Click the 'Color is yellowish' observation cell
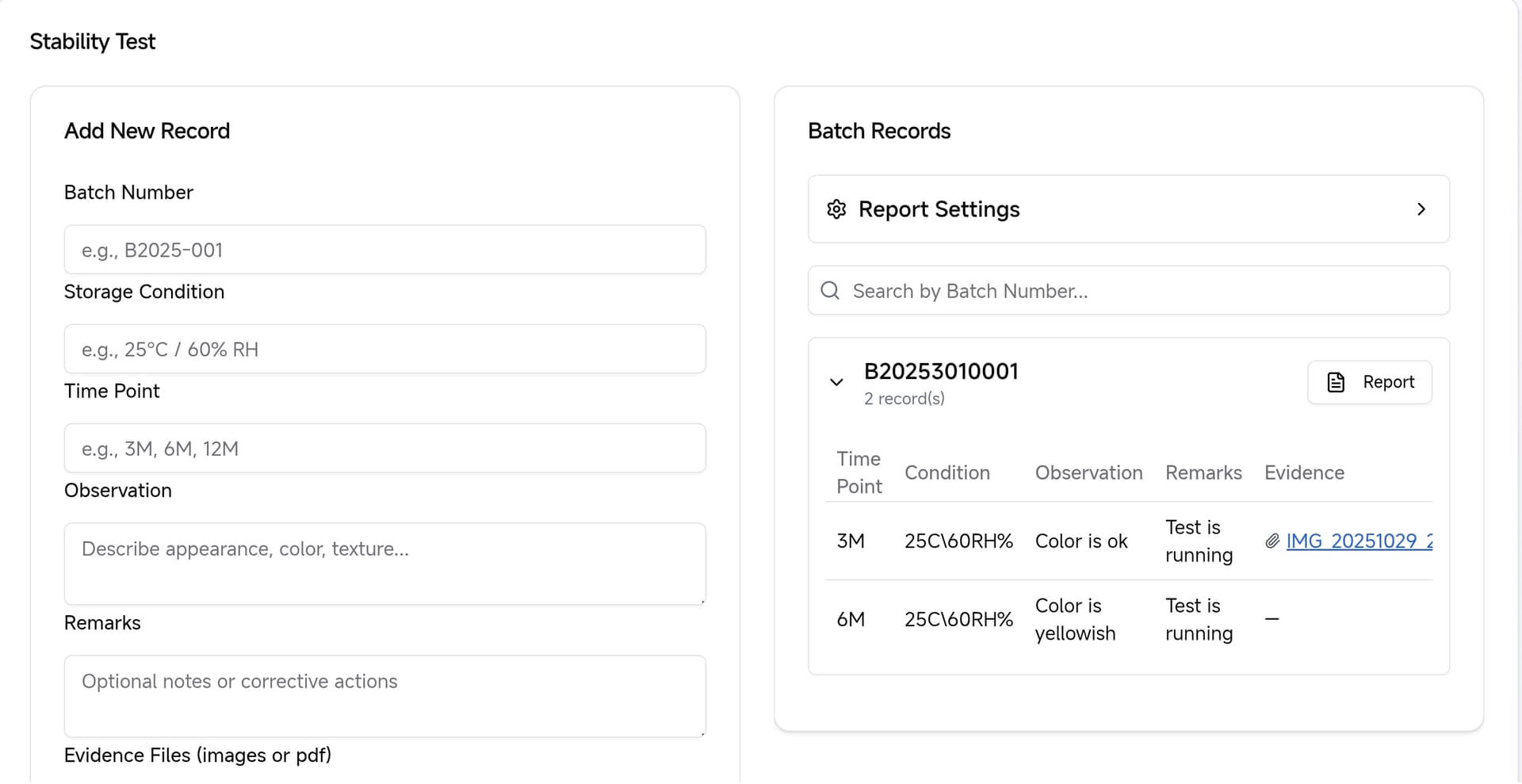1522x784 pixels. click(1076, 619)
